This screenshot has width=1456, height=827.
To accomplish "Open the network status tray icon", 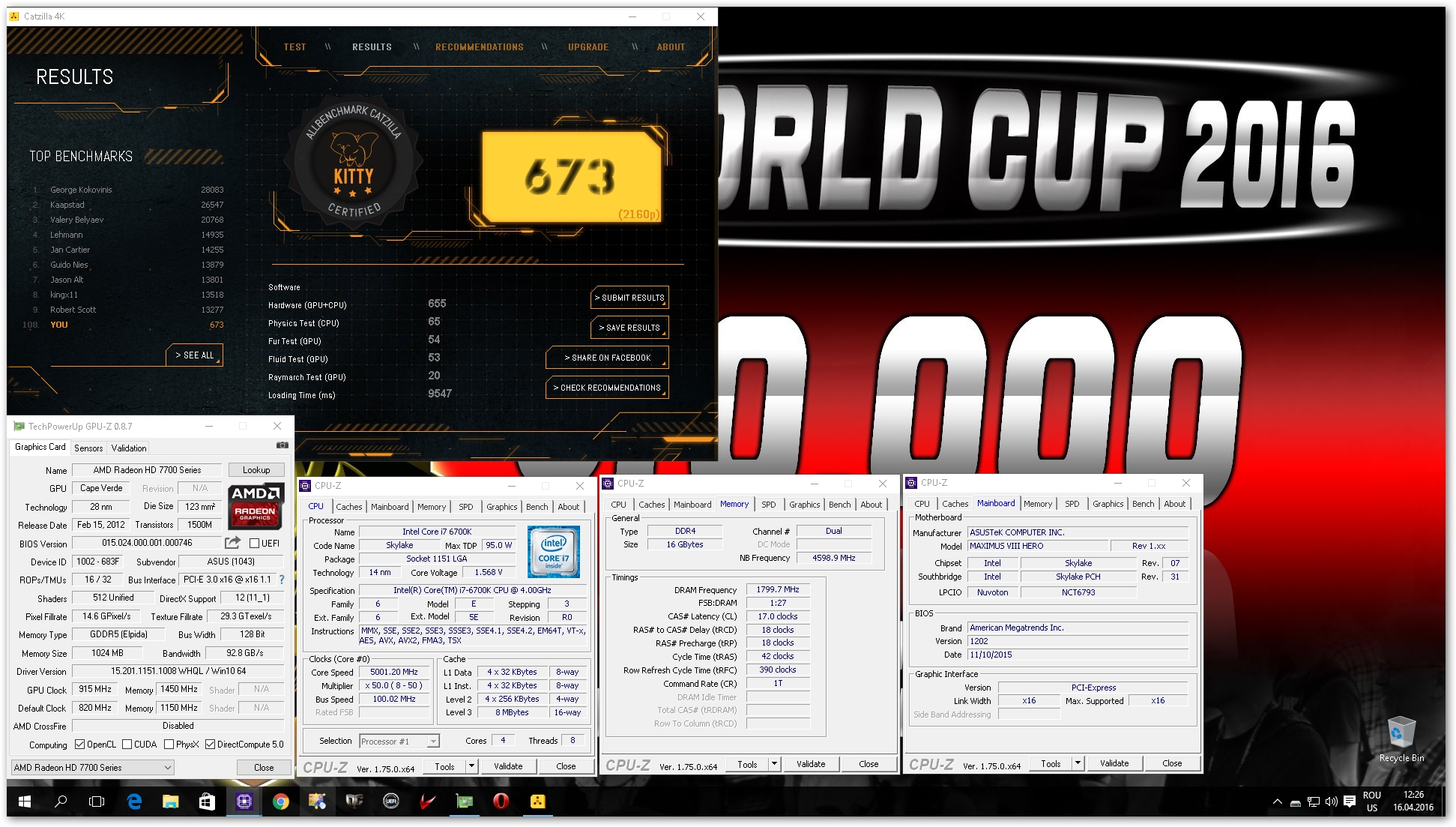I will pos(1314,802).
